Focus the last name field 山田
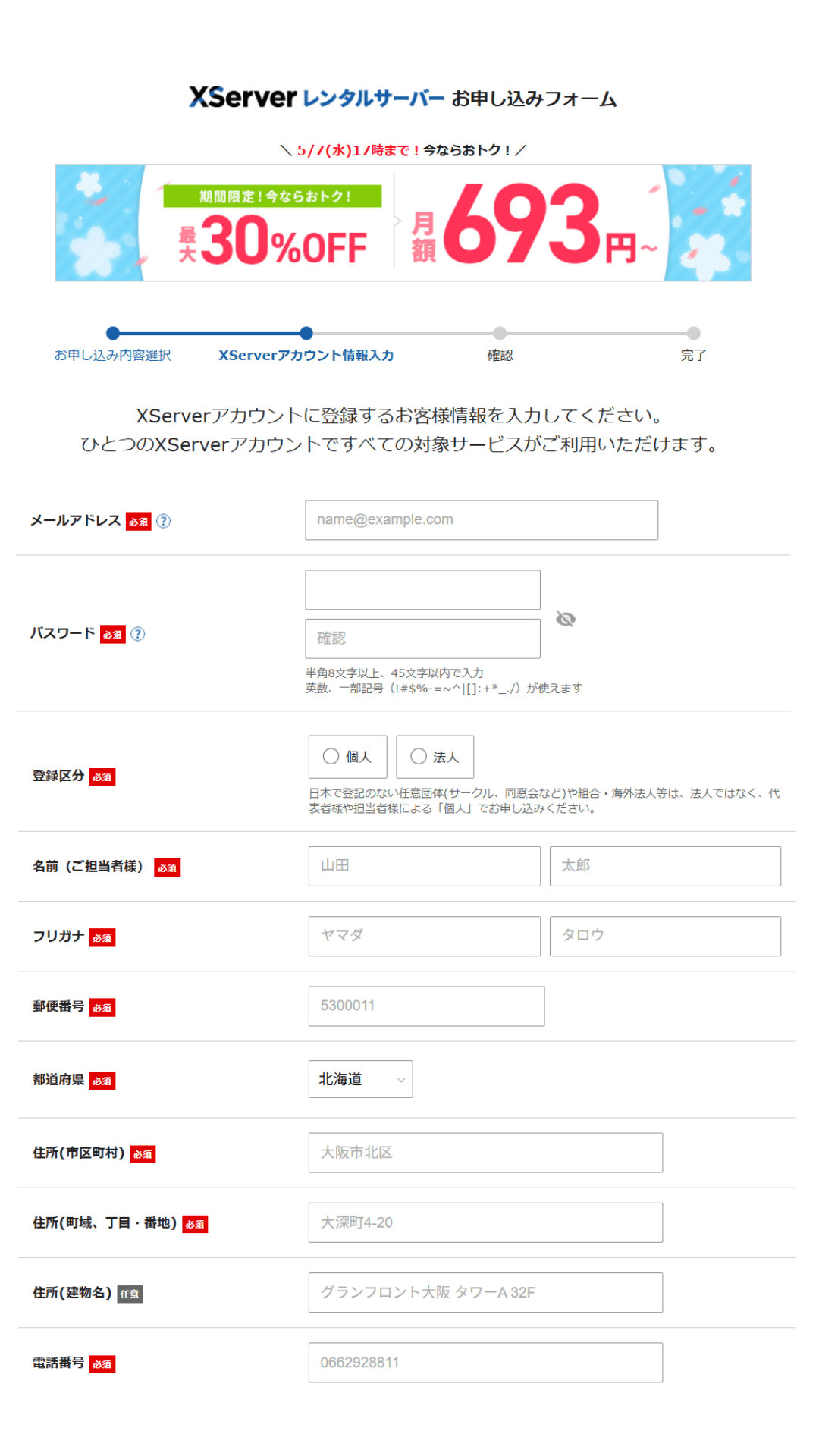Image resolution: width=819 pixels, height=1456 pixels. tap(425, 866)
